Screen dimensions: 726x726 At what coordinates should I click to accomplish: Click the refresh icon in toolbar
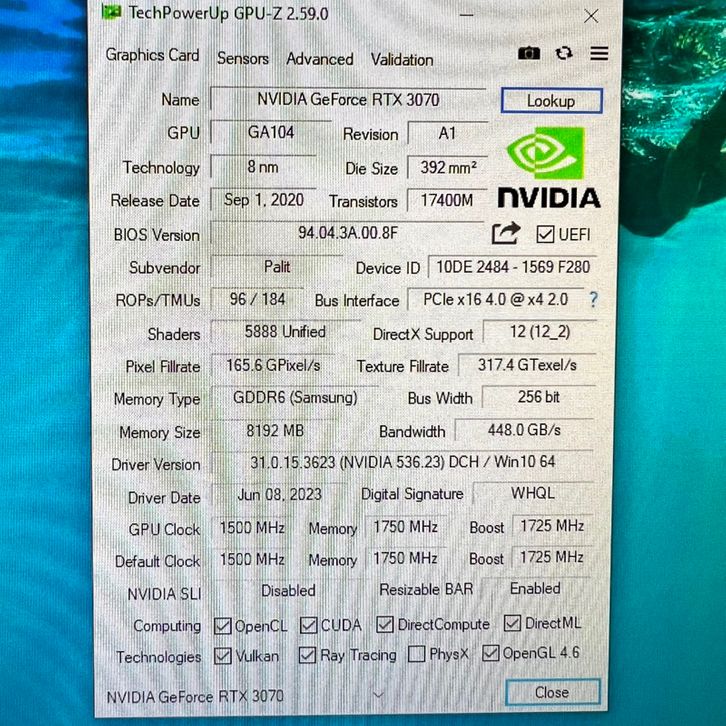coord(564,54)
